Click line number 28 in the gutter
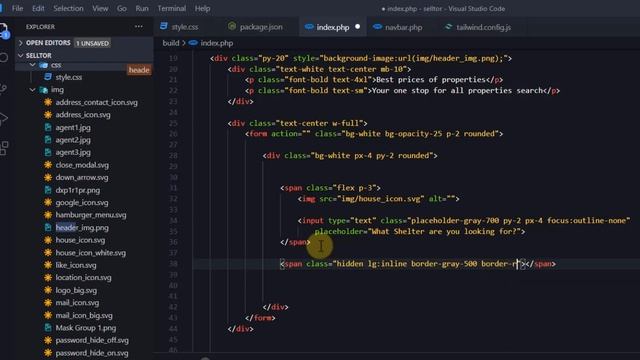Viewport: 640px width, 360px height. point(173,156)
